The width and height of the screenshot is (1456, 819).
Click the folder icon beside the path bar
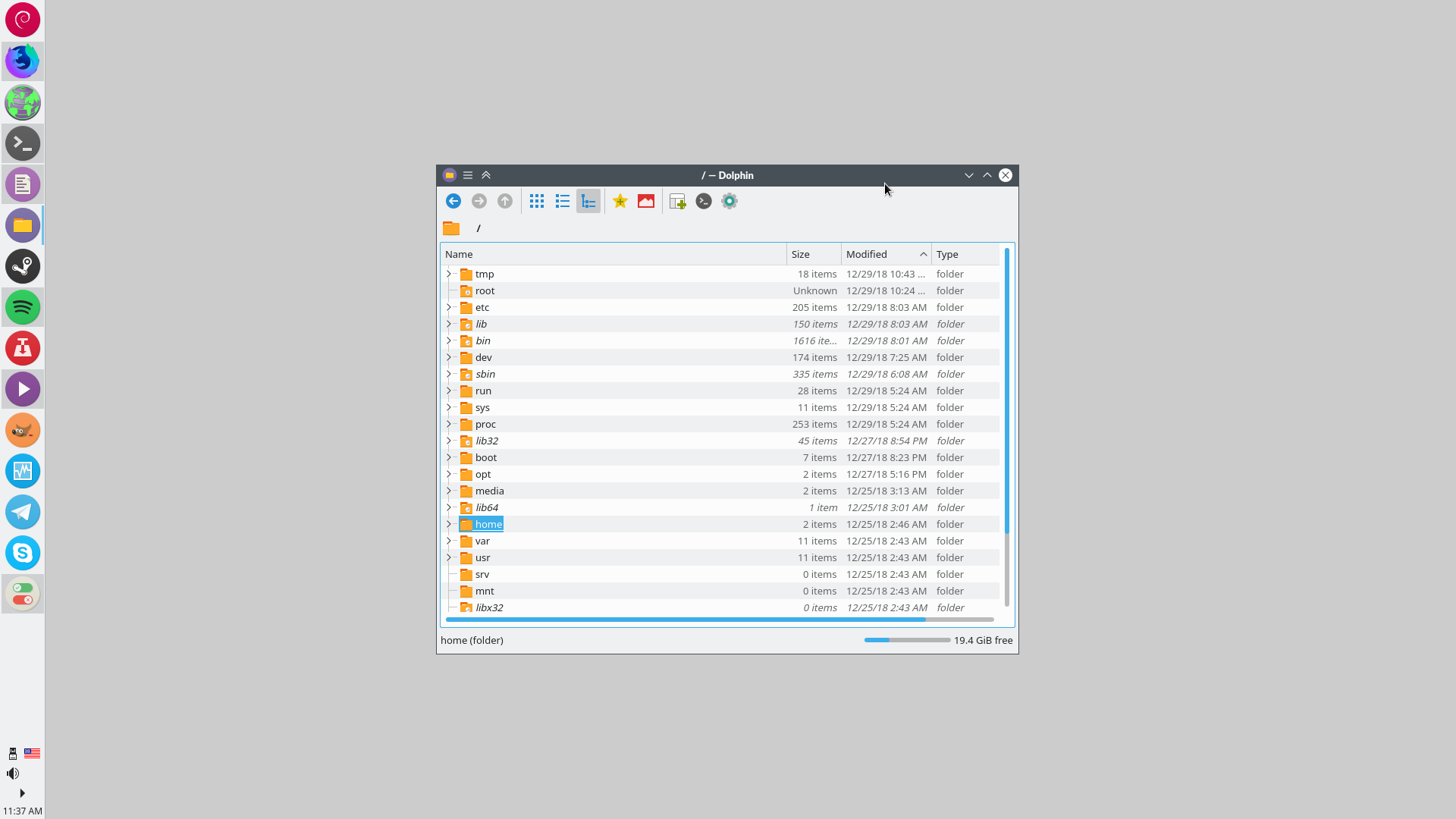coord(451,228)
